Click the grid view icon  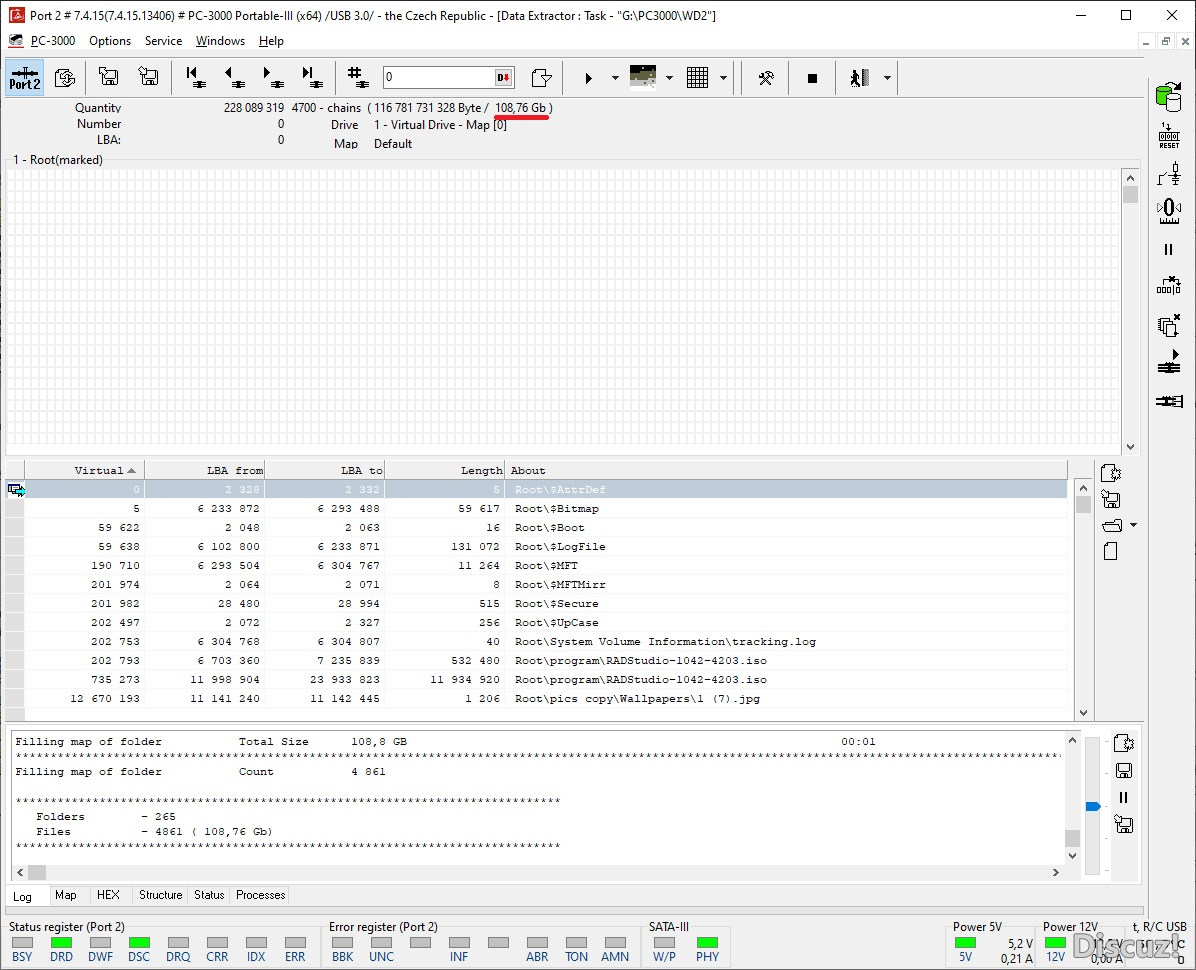tap(697, 78)
